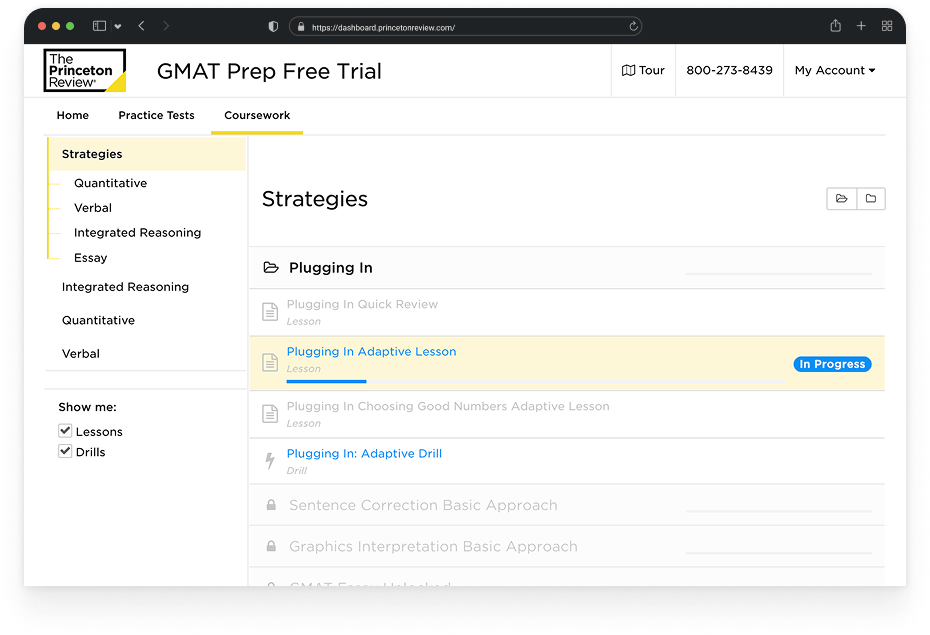Screen dimensions: 930x635
Task: Click the progress bar under Plugging In Adaptive Lesson
Action: point(327,381)
